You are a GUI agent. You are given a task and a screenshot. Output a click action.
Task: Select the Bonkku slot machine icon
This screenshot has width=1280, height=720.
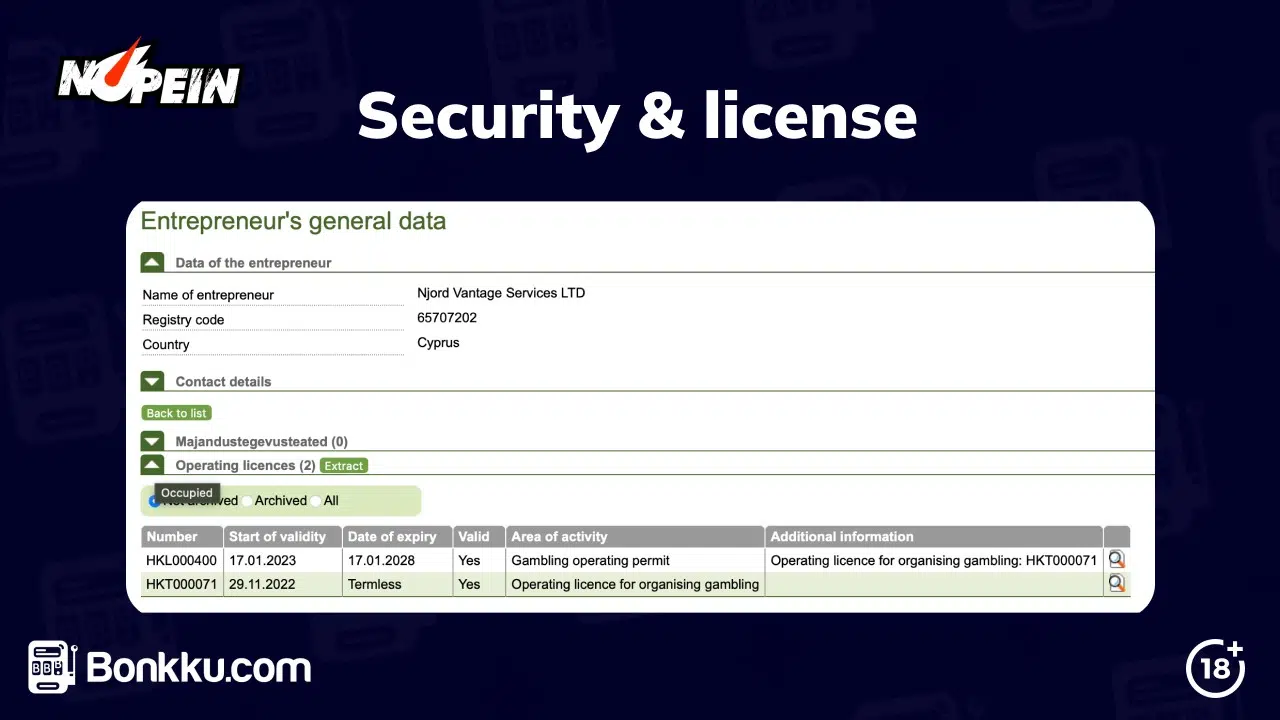coord(47,667)
